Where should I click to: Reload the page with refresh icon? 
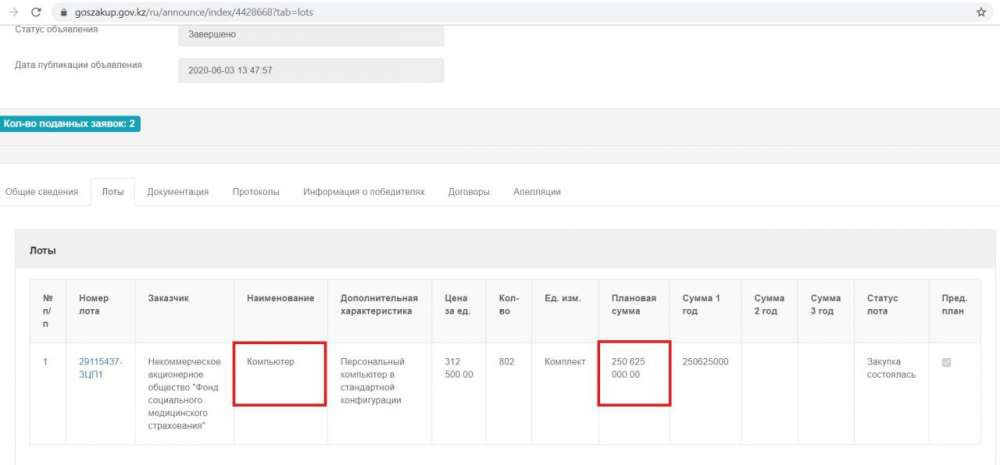35,12
